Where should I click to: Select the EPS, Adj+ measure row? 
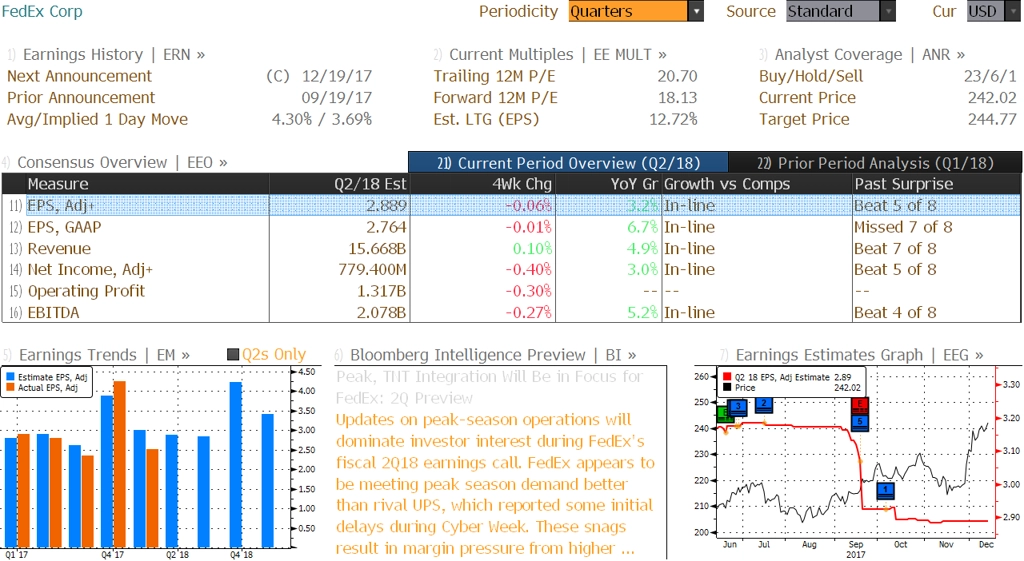511,205
